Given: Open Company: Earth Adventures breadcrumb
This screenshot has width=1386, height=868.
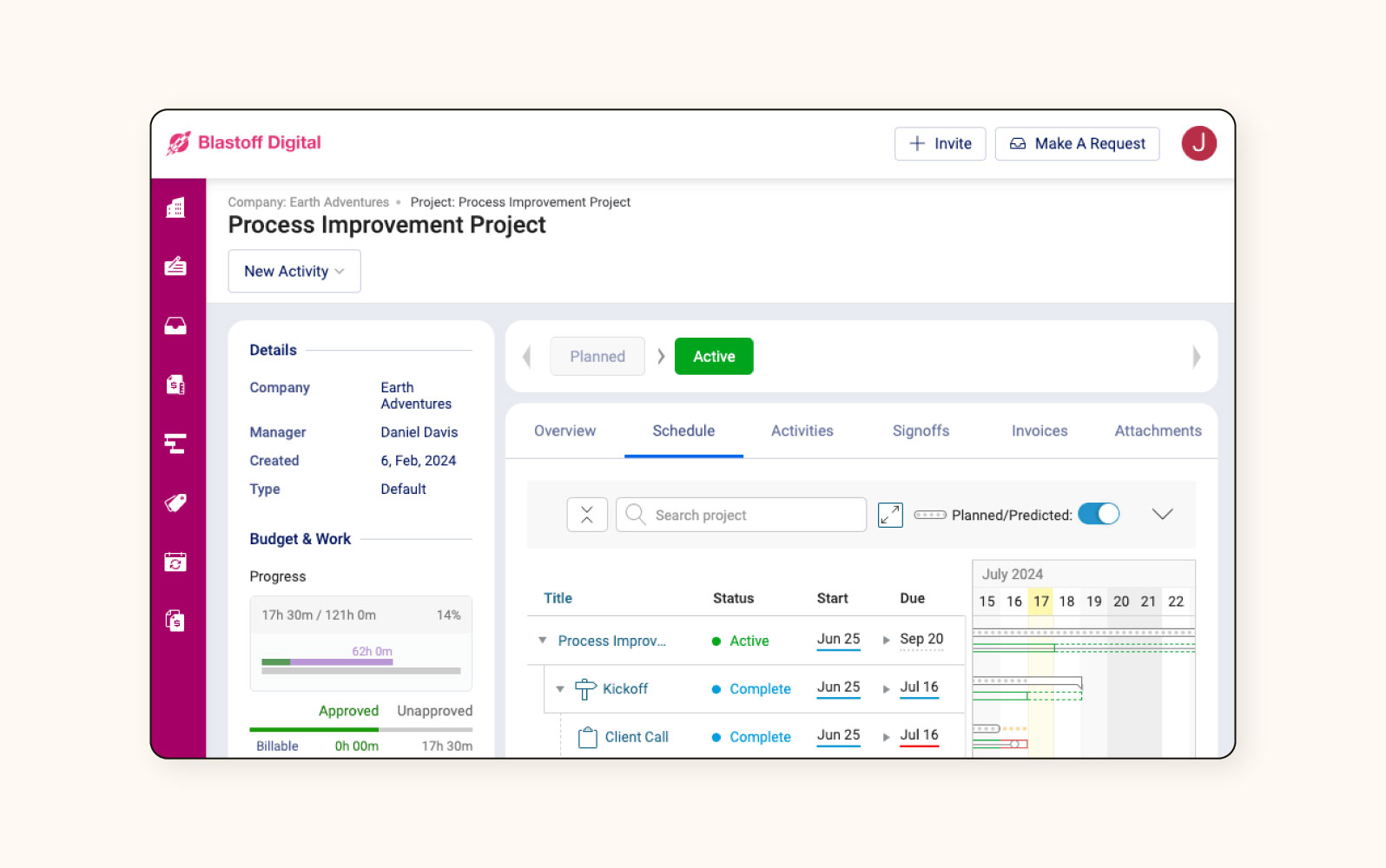Looking at the screenshot, I should pyautogui.click(x=308, y=201).
